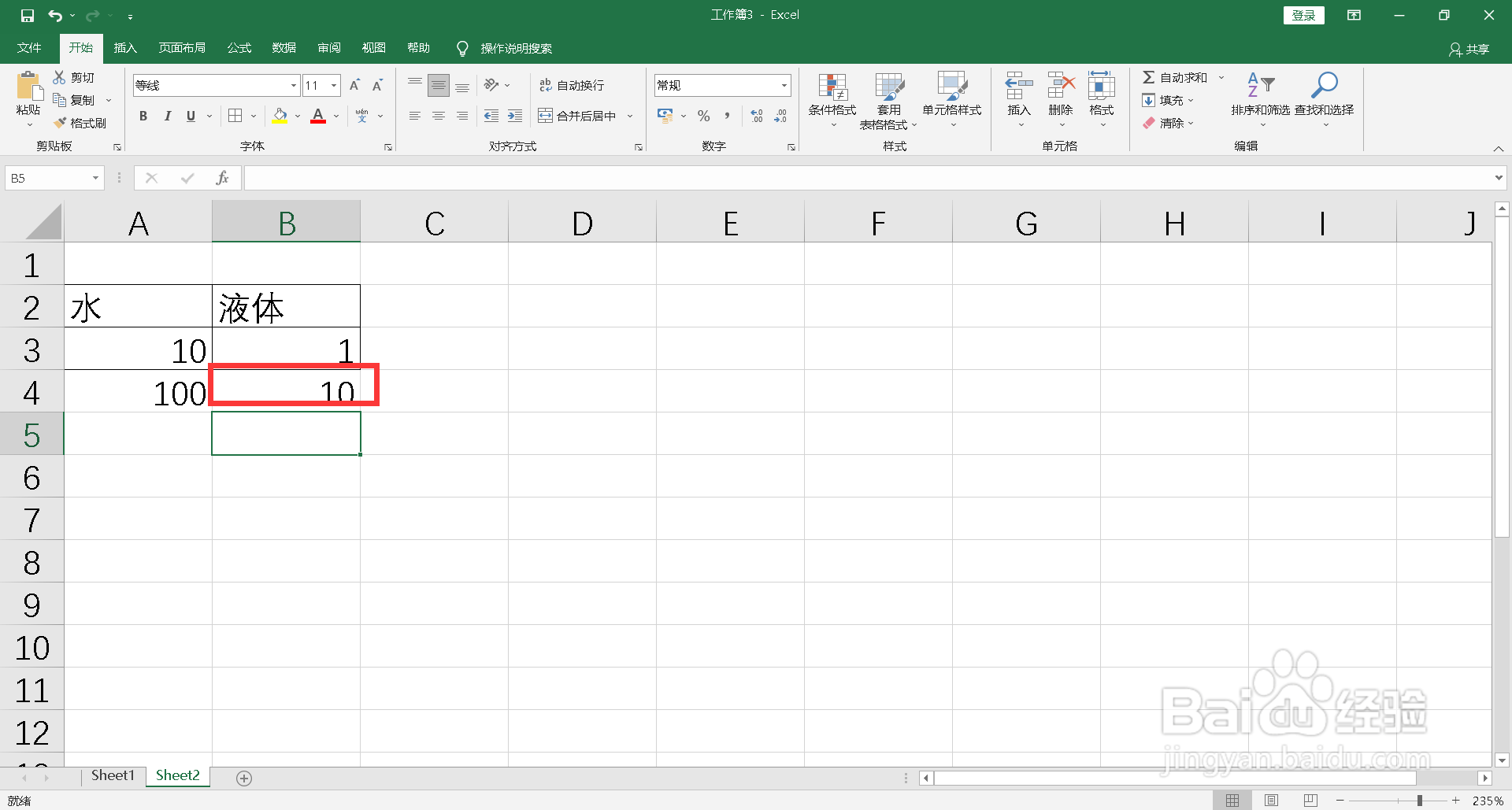Screen dimensions: 1512x810
Task: Expand the number format dropdown (常规)
Action: click(784, 85)
